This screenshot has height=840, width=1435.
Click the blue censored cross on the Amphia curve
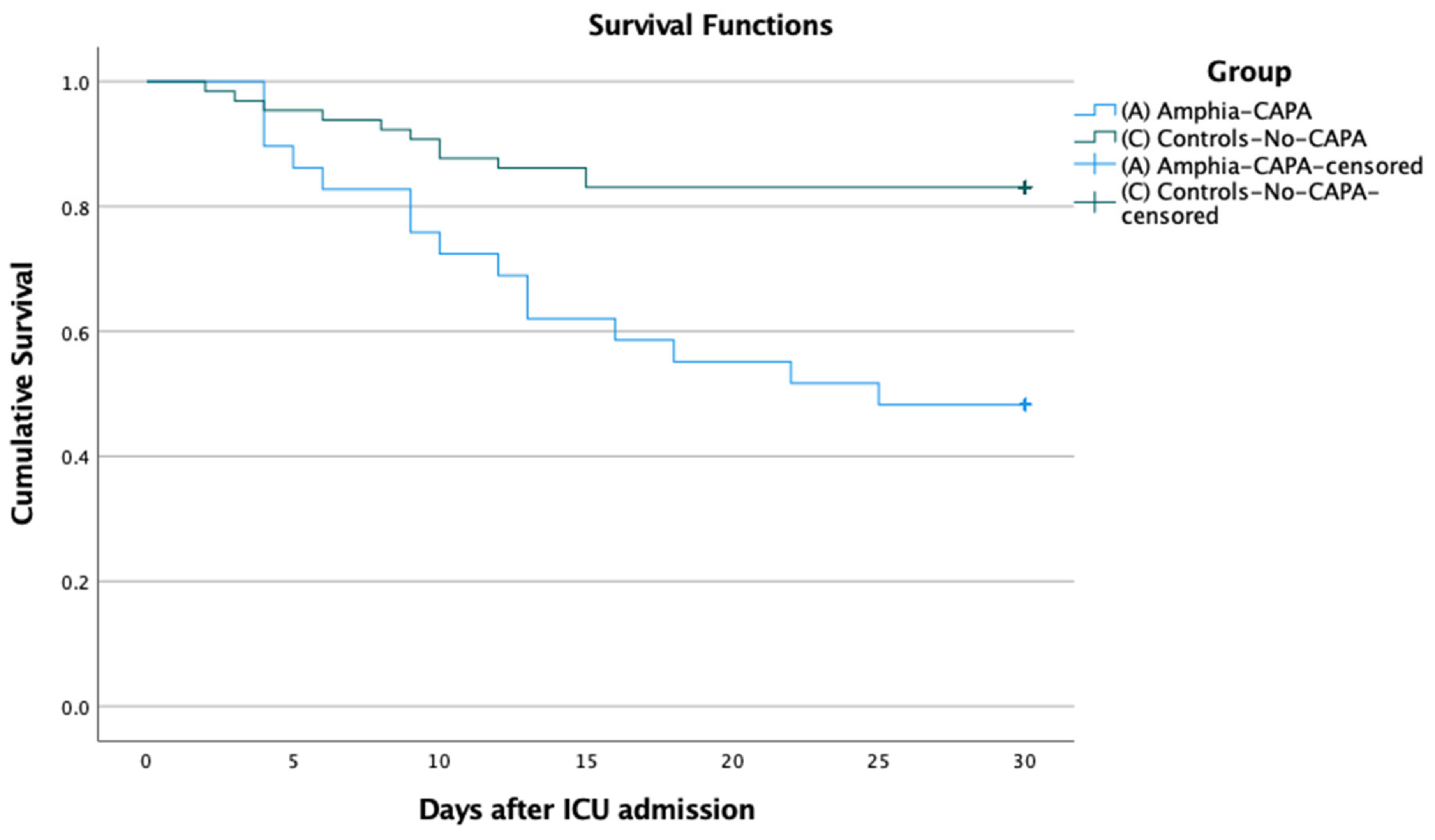pyautogui.click(x=1024, y=405)
